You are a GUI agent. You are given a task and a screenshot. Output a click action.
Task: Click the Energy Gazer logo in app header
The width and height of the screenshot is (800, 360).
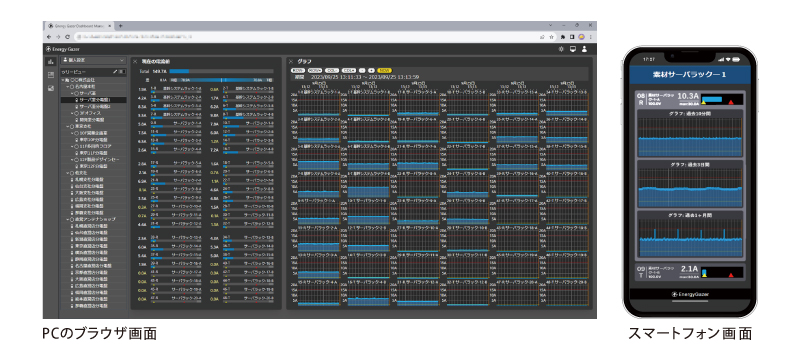pyautogui.click(x=62, y=49)
